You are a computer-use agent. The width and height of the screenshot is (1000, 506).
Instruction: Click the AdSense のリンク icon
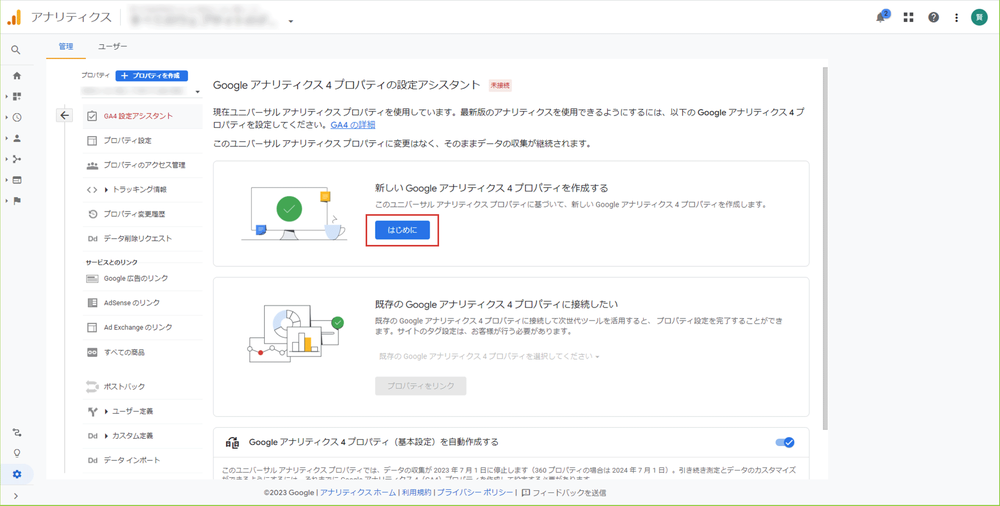pyautogui.click(x=92, y=303)
